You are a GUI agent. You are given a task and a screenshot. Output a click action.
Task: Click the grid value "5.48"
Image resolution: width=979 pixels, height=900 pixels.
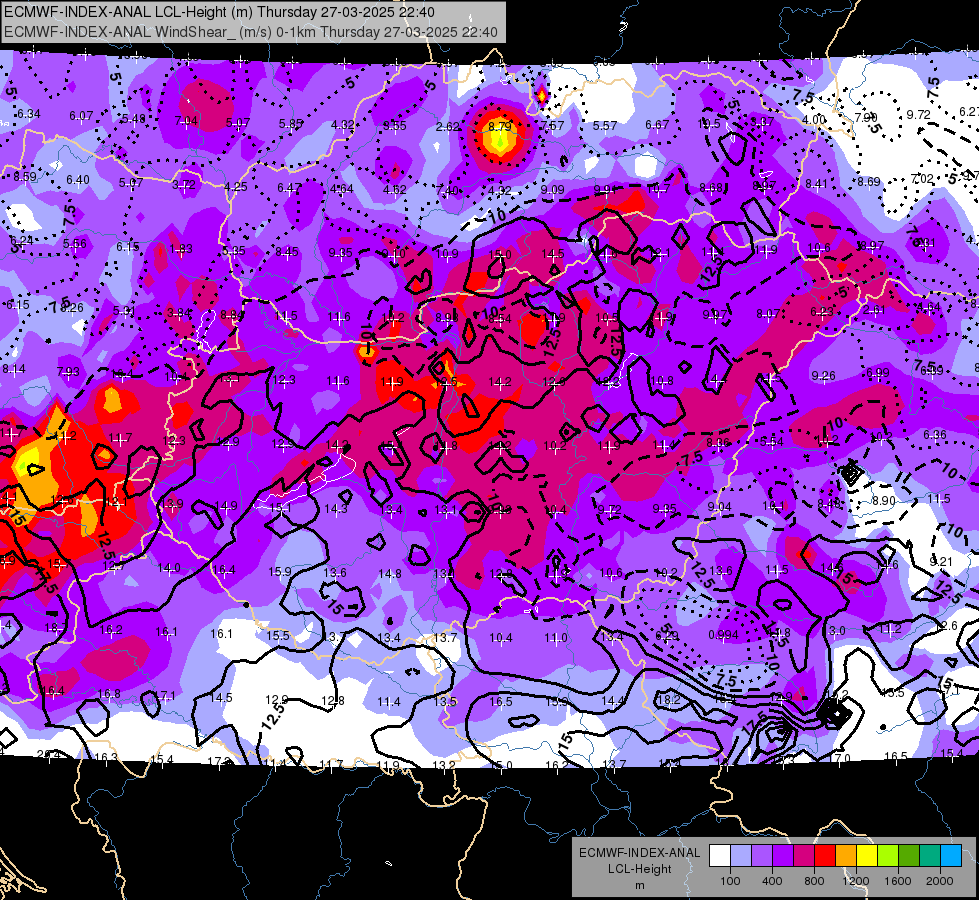[134, 119]
